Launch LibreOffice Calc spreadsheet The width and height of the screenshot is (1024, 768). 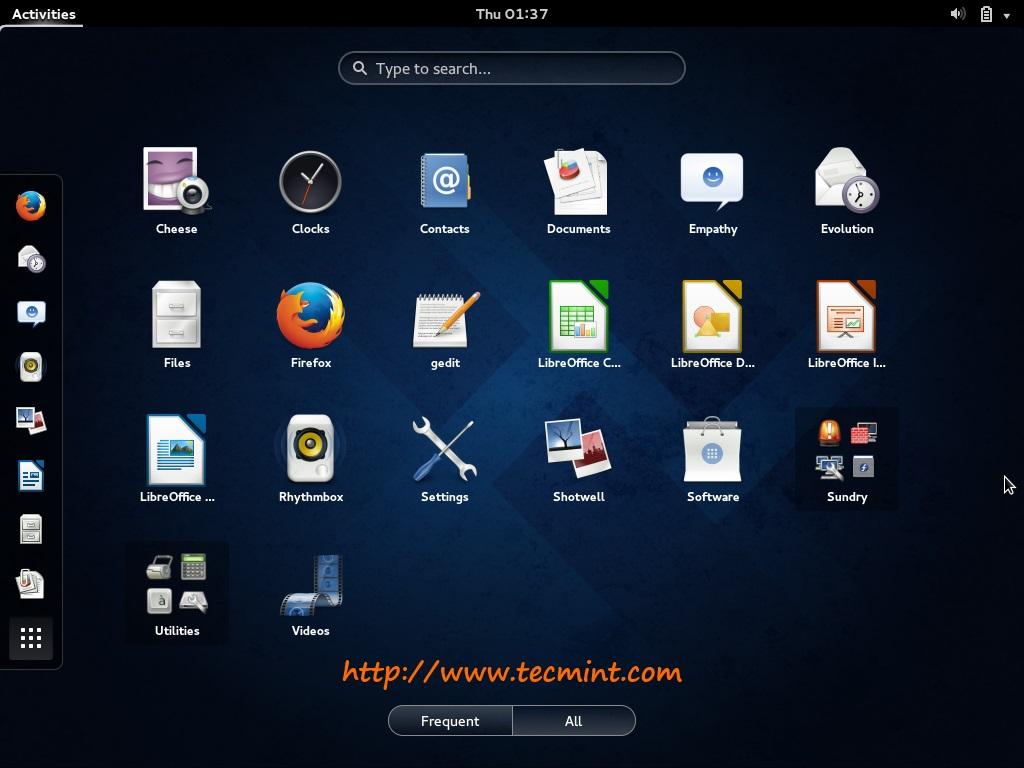[579, 325]
